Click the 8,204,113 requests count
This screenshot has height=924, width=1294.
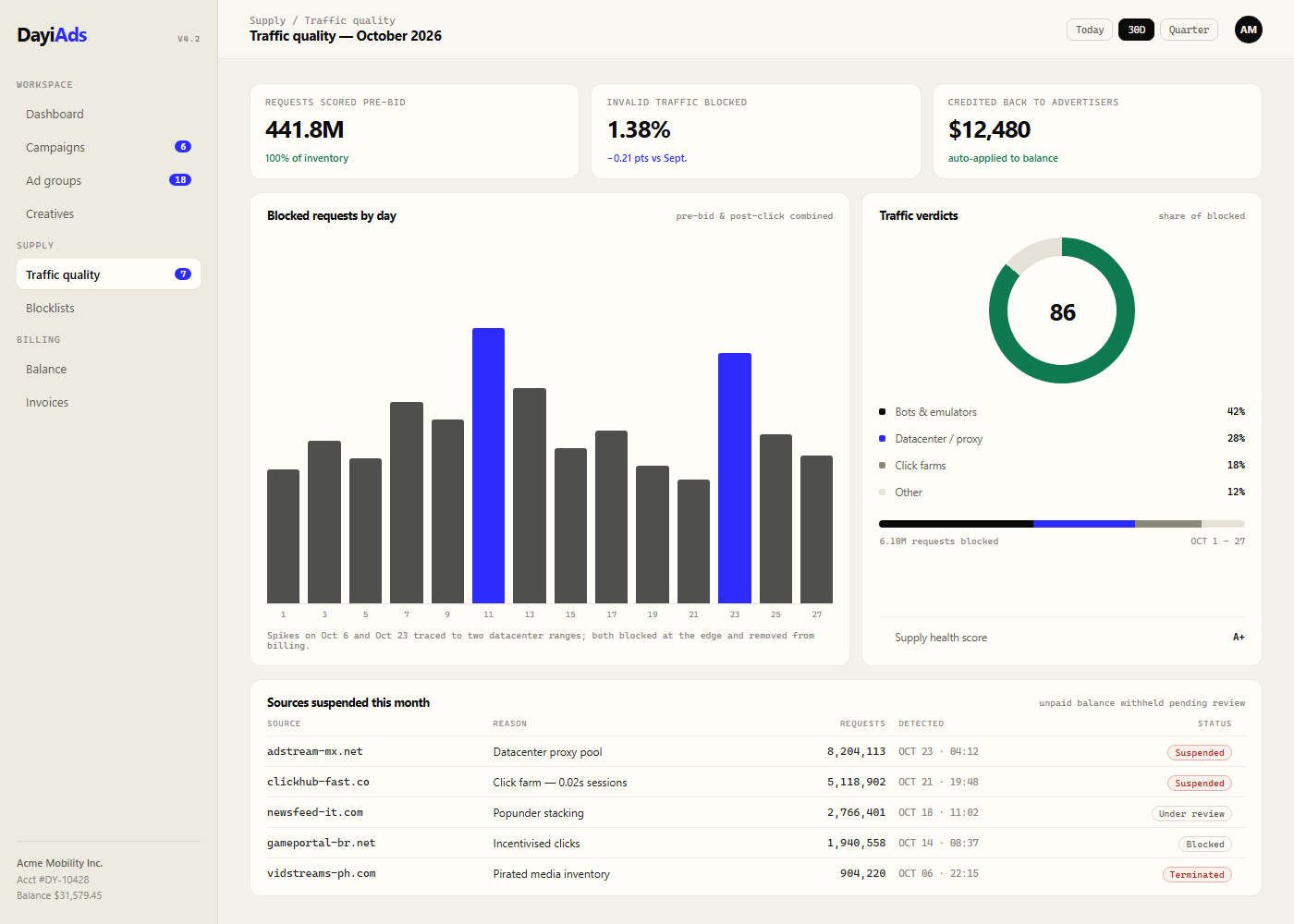point(856,751)
